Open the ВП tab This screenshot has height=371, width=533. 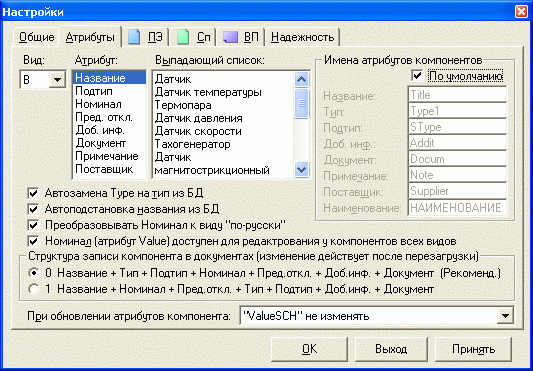pos(241,37)
